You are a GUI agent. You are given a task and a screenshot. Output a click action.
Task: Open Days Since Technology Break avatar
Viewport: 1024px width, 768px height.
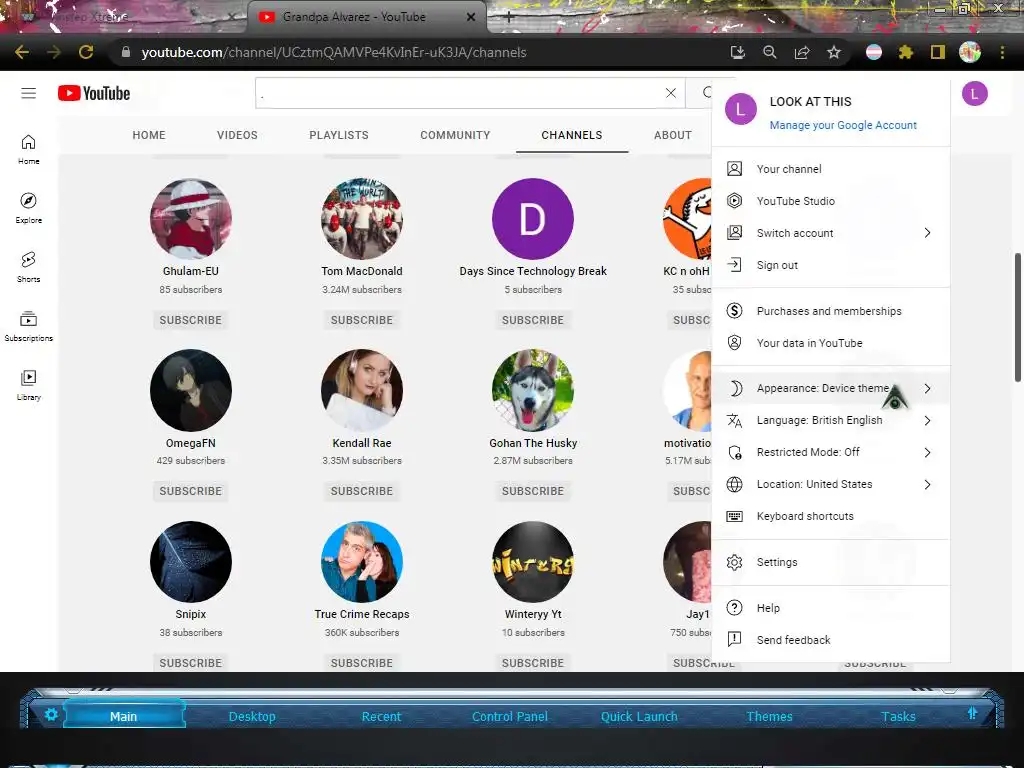click(533, 219)
